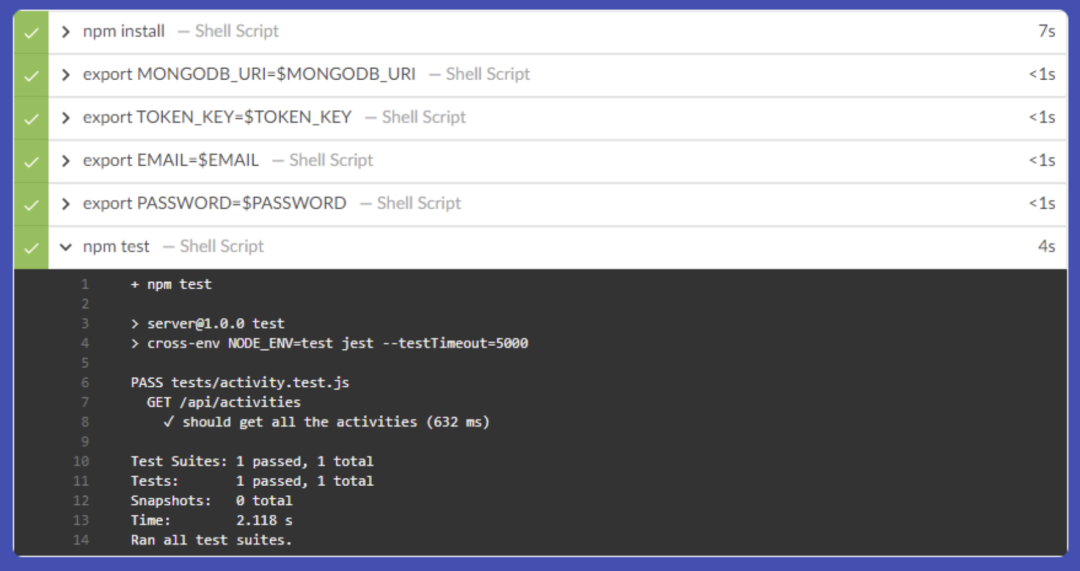Expand the export EMAIL step chevron
This screenshot has height=571, width=1080.
[x=66, y=161]
